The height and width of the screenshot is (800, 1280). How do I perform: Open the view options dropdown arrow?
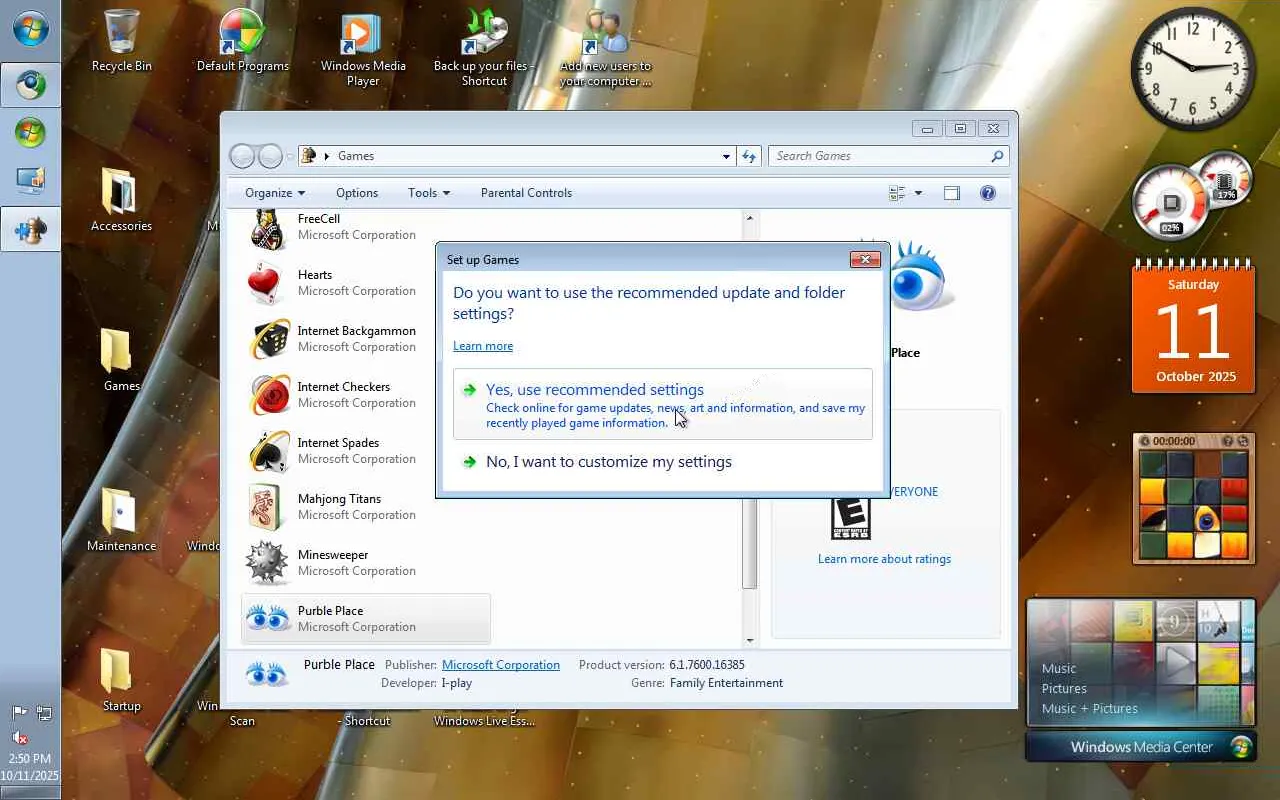pos(918,193)
